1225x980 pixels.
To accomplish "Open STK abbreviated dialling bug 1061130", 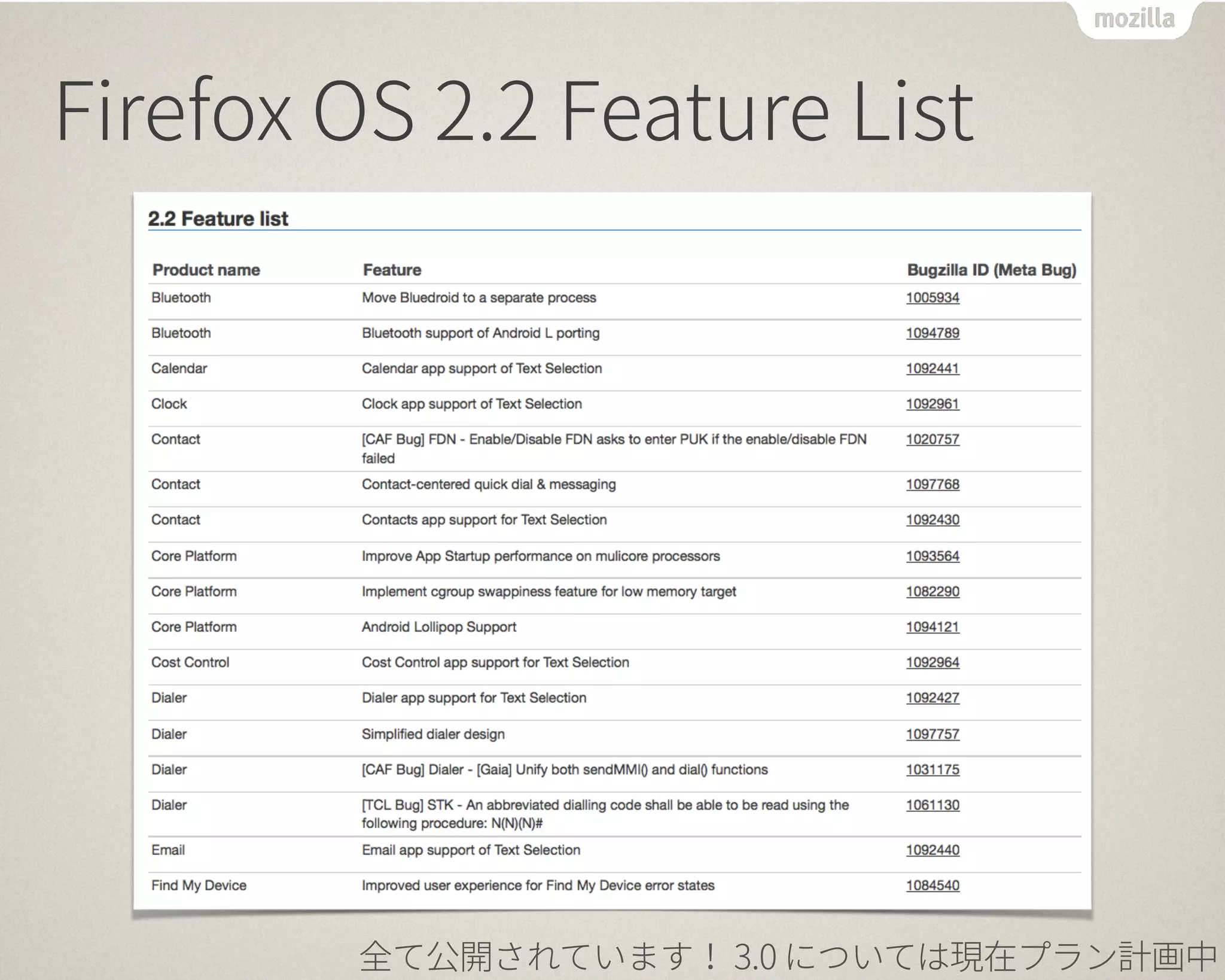I will 932,805.
